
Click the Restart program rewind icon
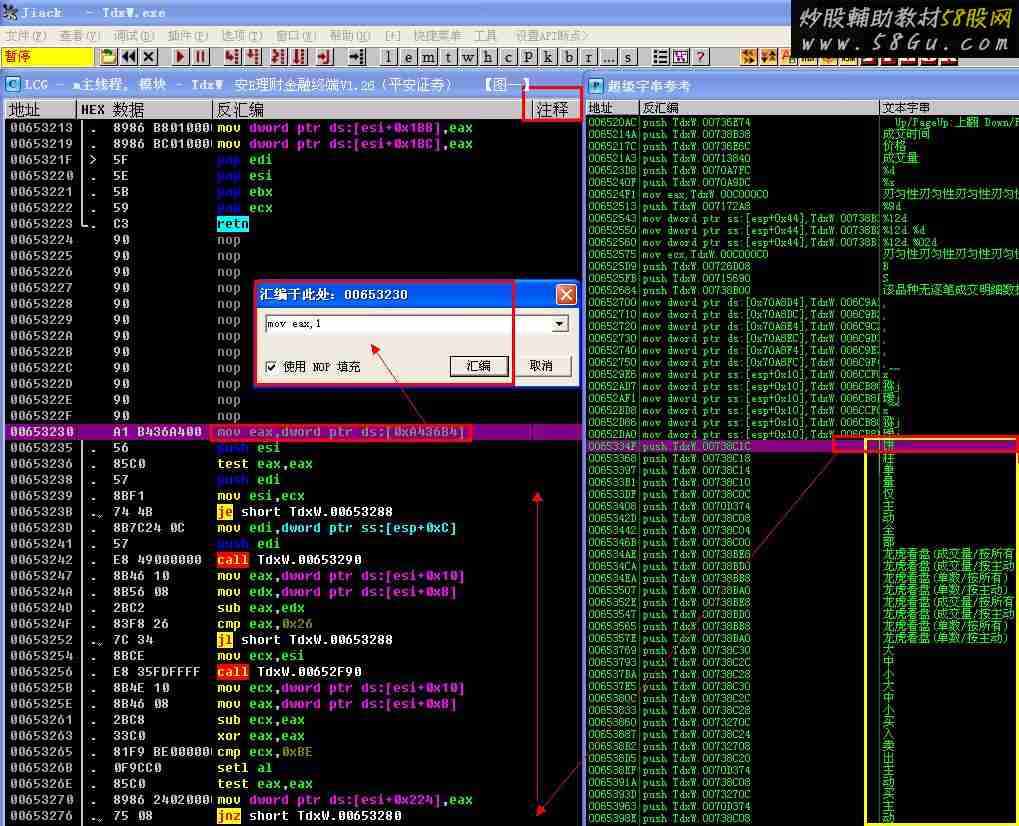point(129,57)
